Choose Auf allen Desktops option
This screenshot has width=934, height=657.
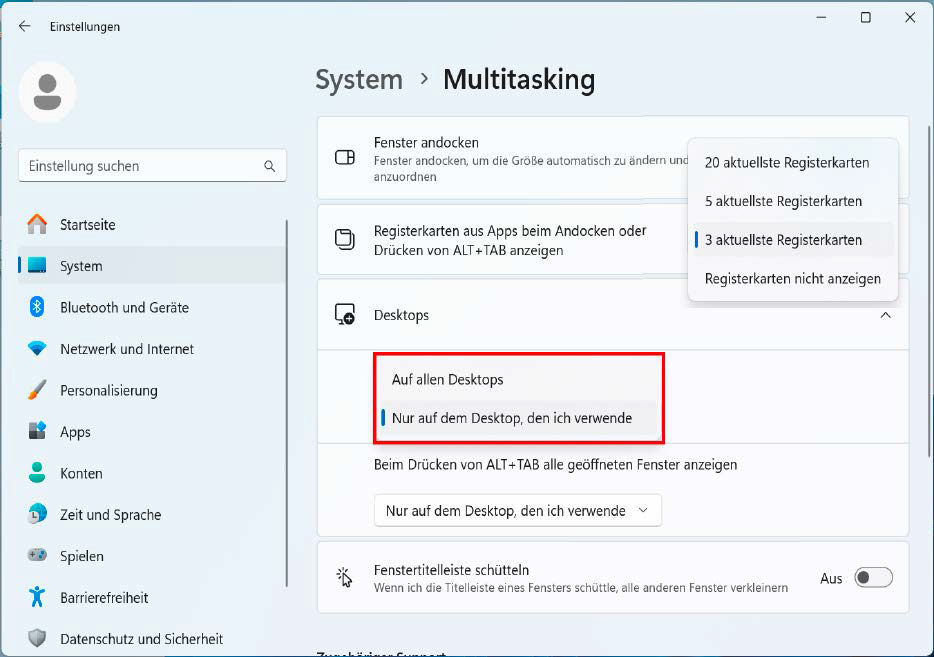(518, 379)
